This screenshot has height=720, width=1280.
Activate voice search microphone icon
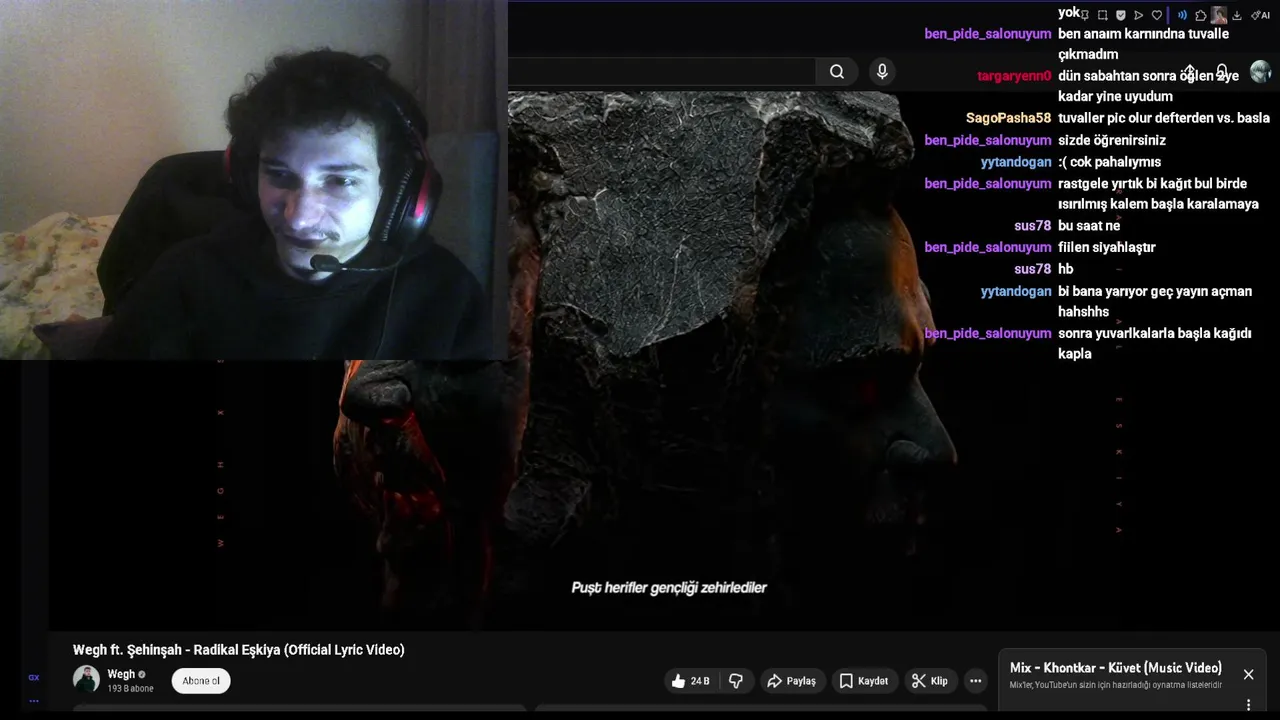click(882, 71)
